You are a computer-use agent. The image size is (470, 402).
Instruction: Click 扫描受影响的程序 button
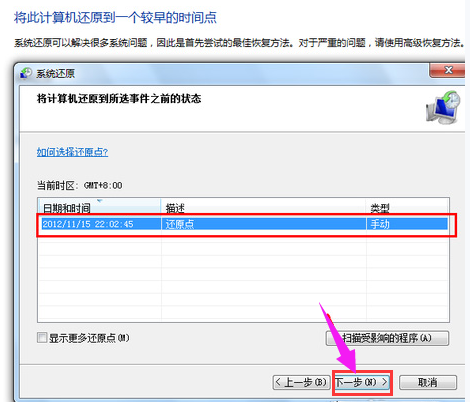(387, 338)
